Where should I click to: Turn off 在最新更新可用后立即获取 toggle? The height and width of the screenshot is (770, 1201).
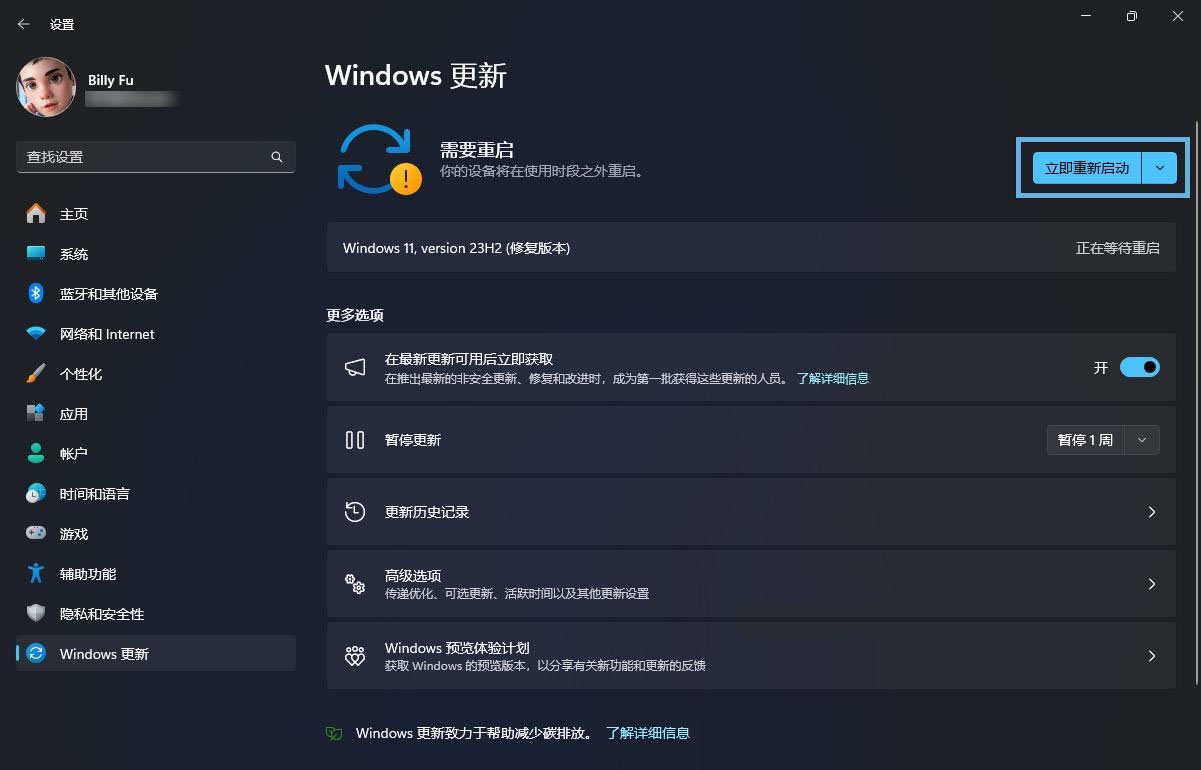click(1140, 367)
